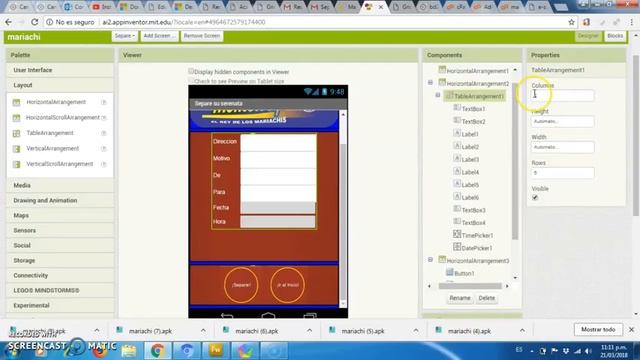Screen dimensions: 640x360
Task: Select Button1 in Components tree
Action: click(464, 273)
